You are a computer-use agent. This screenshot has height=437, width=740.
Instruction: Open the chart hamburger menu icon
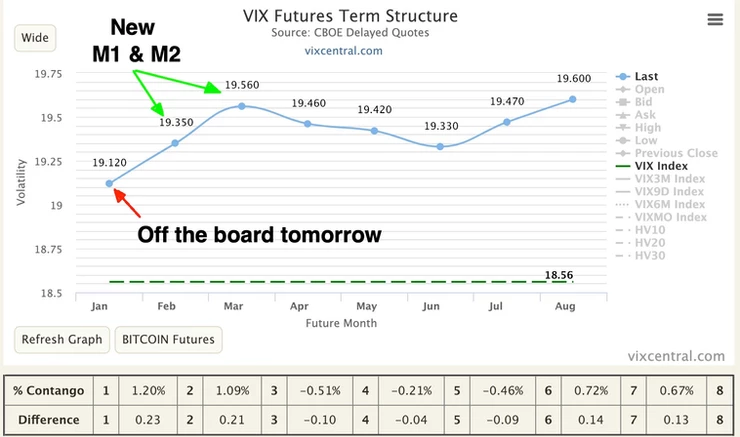[715, 19]
